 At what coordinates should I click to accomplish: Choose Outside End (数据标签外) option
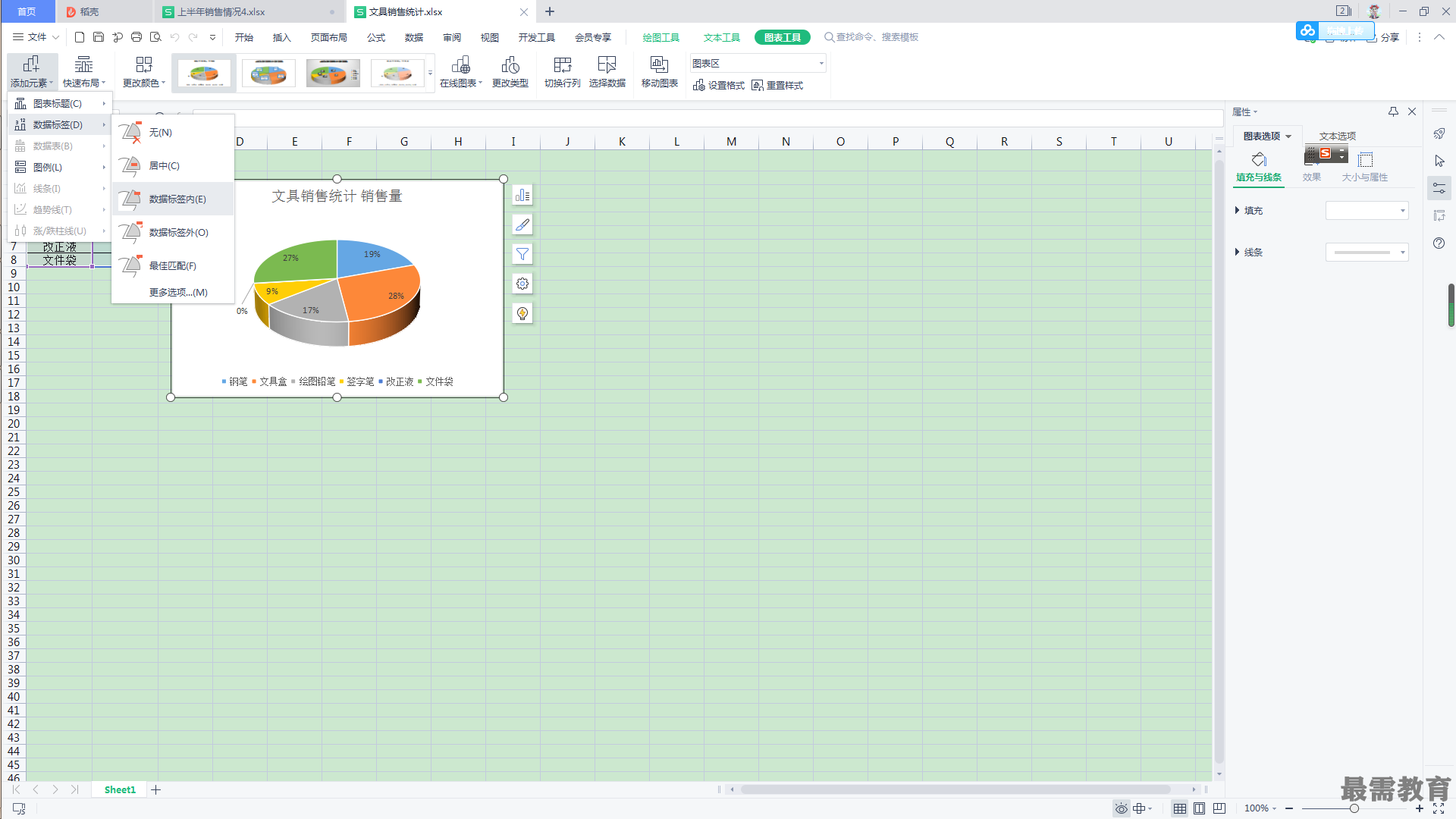tap(173, 232)
